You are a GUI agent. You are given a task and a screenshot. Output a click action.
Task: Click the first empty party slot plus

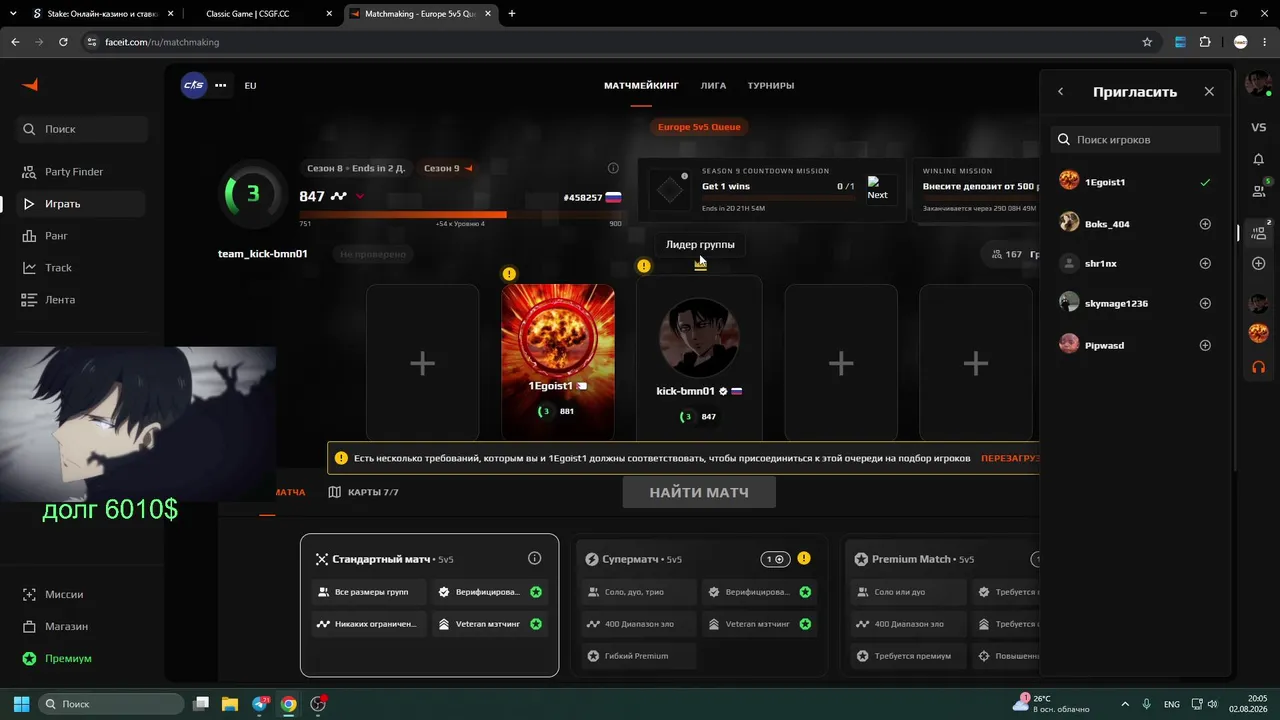click(x=422, y=362)
